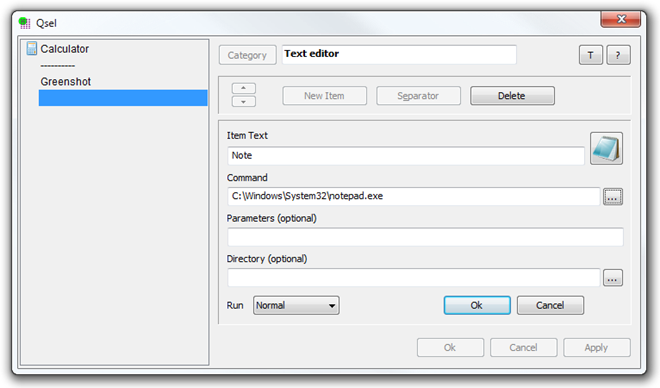660x388 pixels.
Task: Browse for Command file with ellipsis button
Action: [x=612, y=197]
